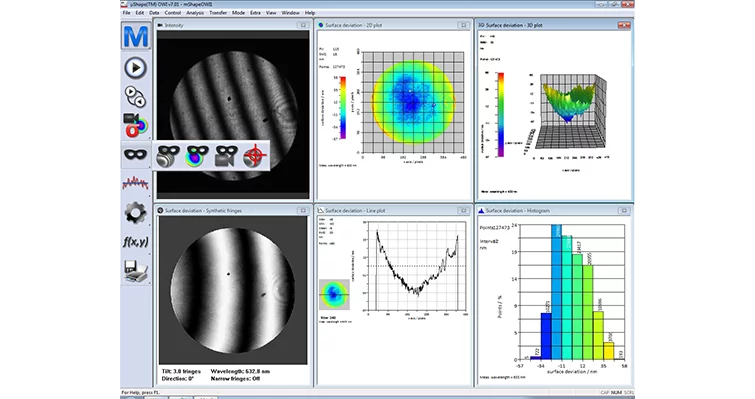Click the Intensity panel title bar button

click(303, 25)
